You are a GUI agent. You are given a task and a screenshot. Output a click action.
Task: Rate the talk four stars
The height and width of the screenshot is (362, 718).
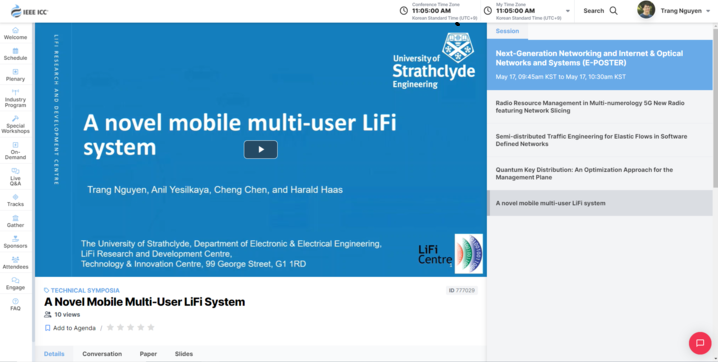coord(141,327)
